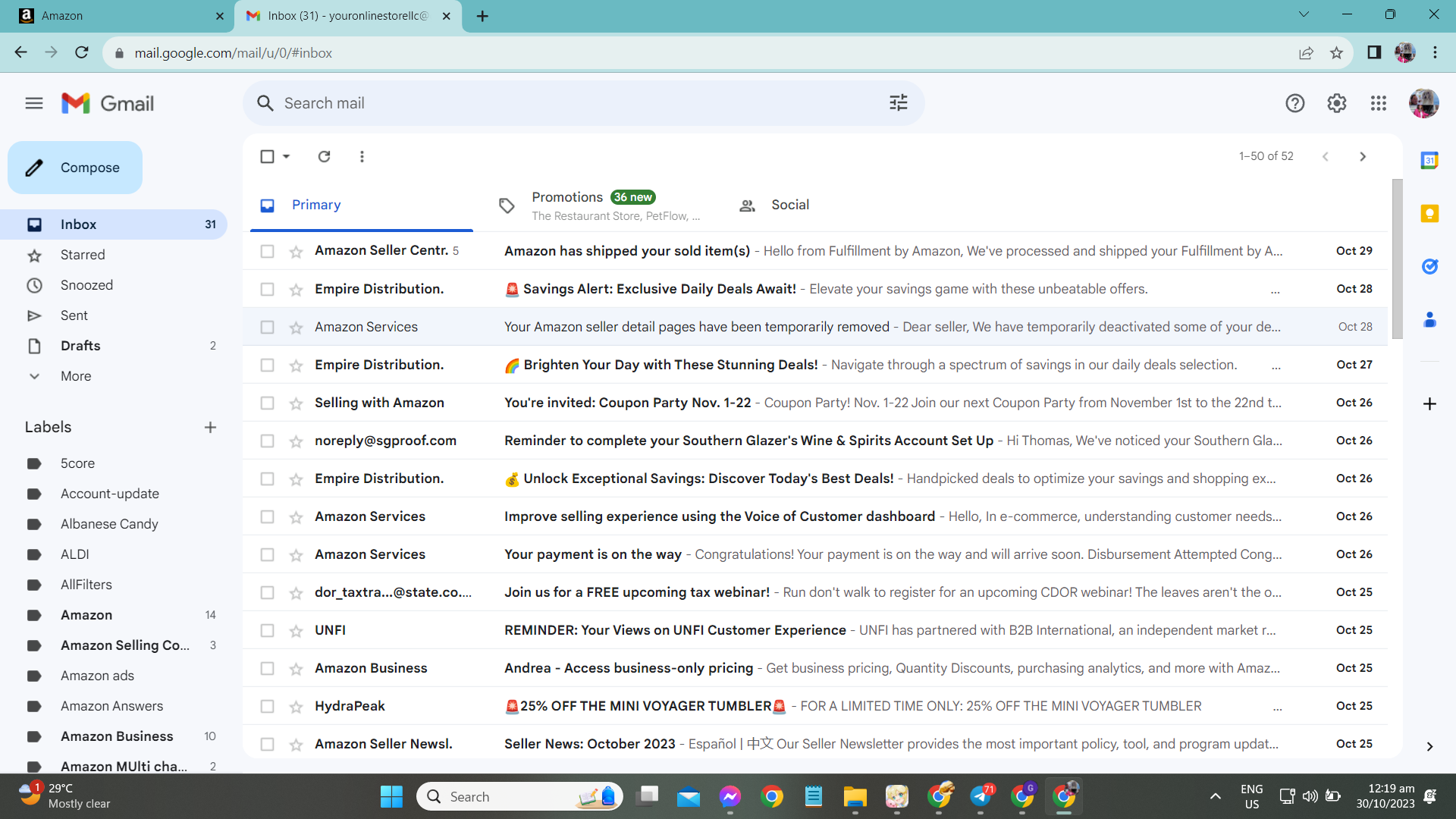Open Google Contacts side panel icon
This screenshot has height=819, width=1456.
pos(1429,320)
